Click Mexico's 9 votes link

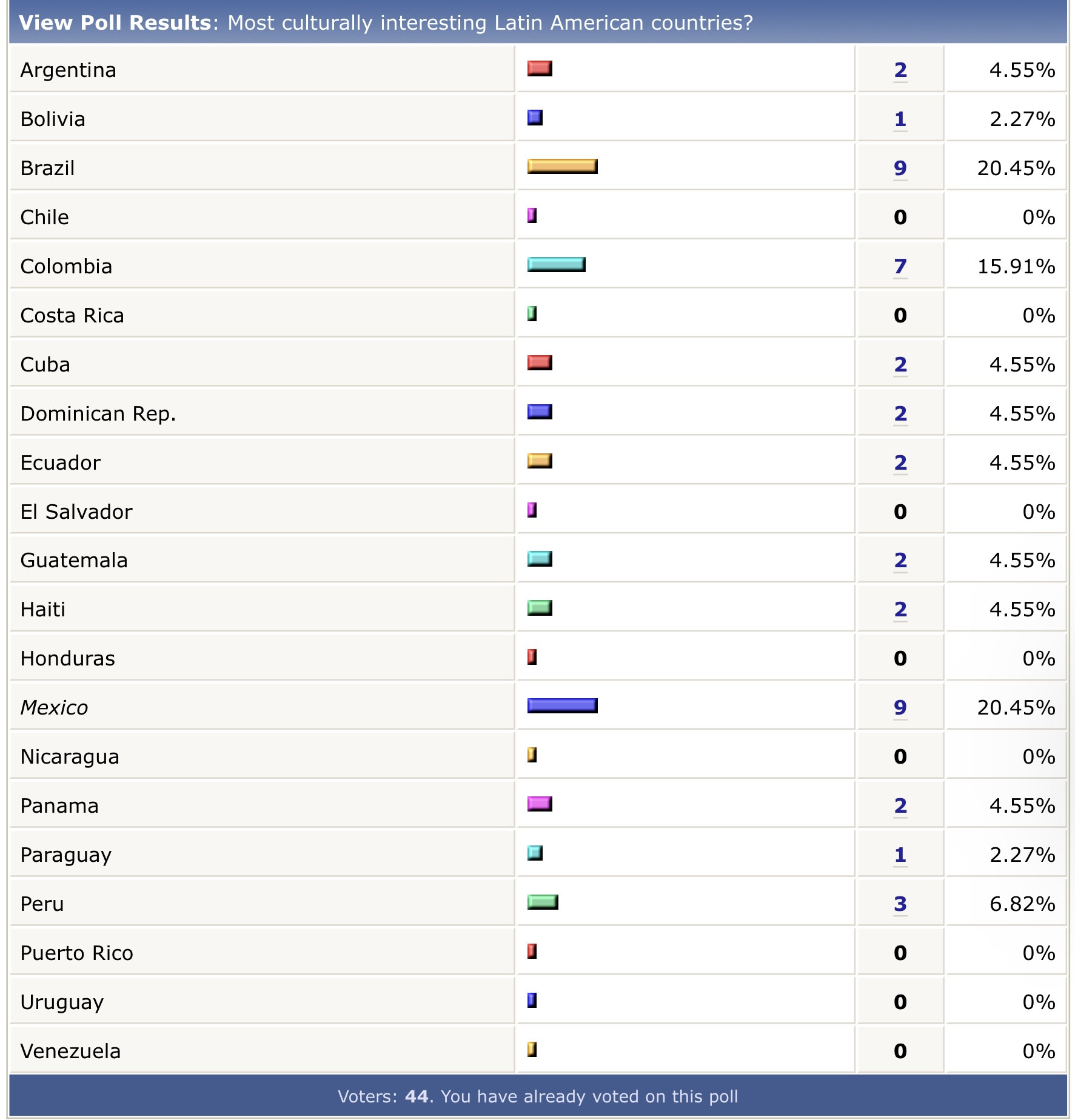[900, 708]
